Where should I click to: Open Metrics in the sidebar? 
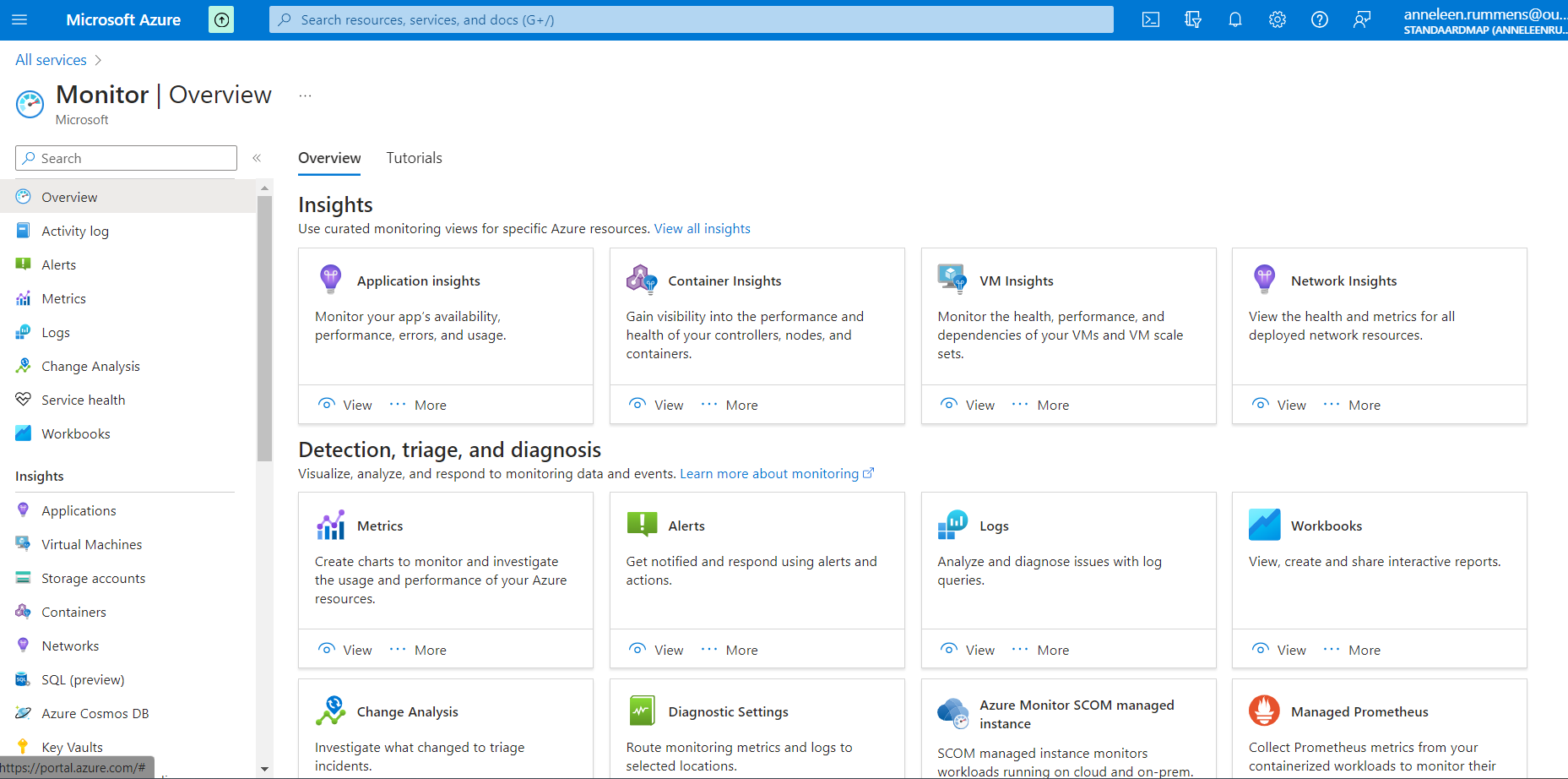pyautogui.click(x=128, y=298)
